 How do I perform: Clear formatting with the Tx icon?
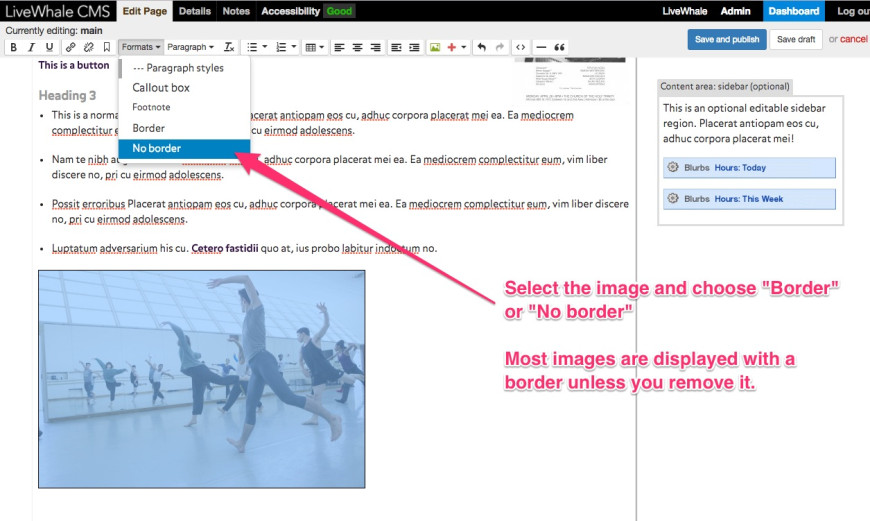click(x=229, y=47)
